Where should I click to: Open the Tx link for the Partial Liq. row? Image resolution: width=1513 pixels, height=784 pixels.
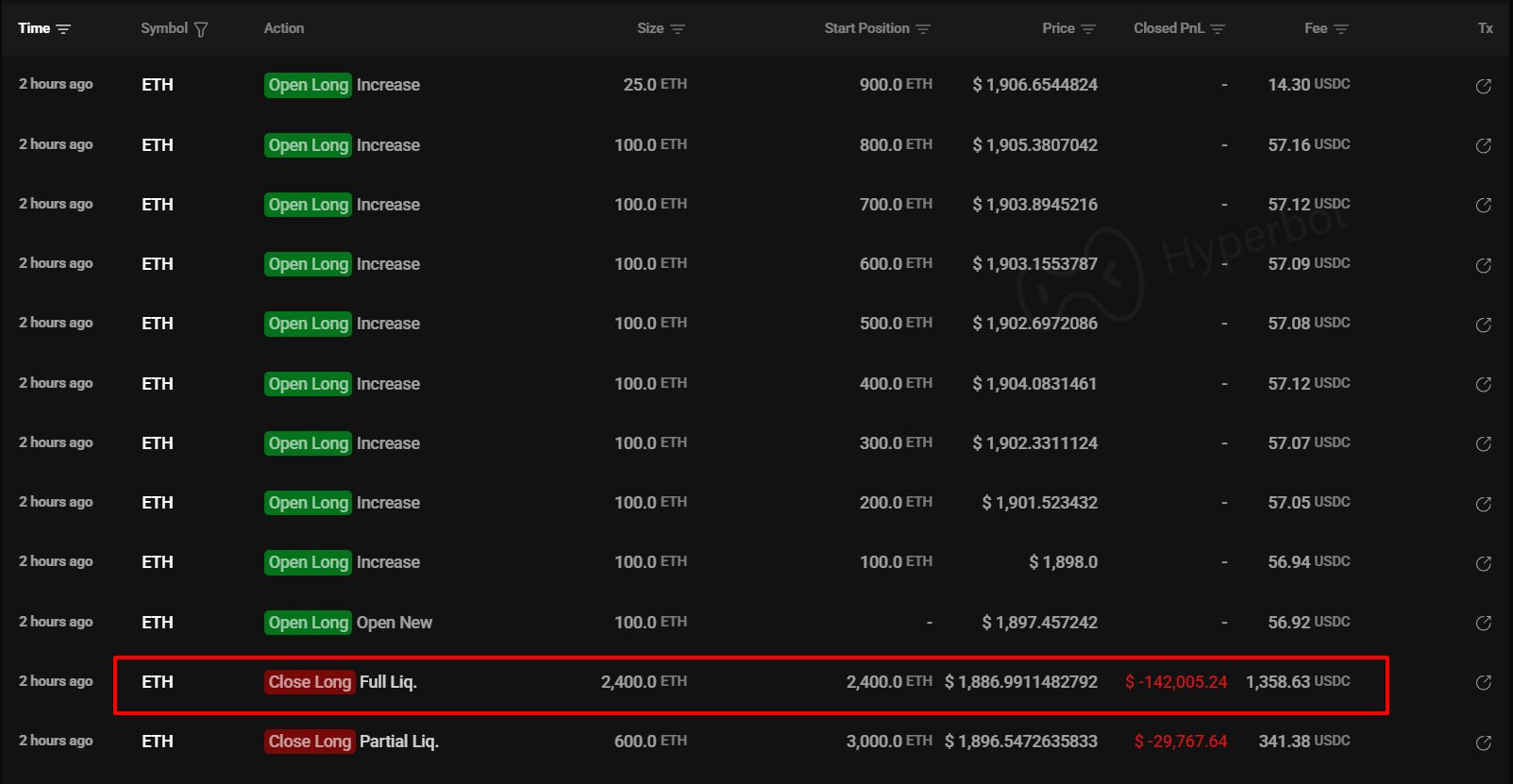click(x=1484, y=742)
